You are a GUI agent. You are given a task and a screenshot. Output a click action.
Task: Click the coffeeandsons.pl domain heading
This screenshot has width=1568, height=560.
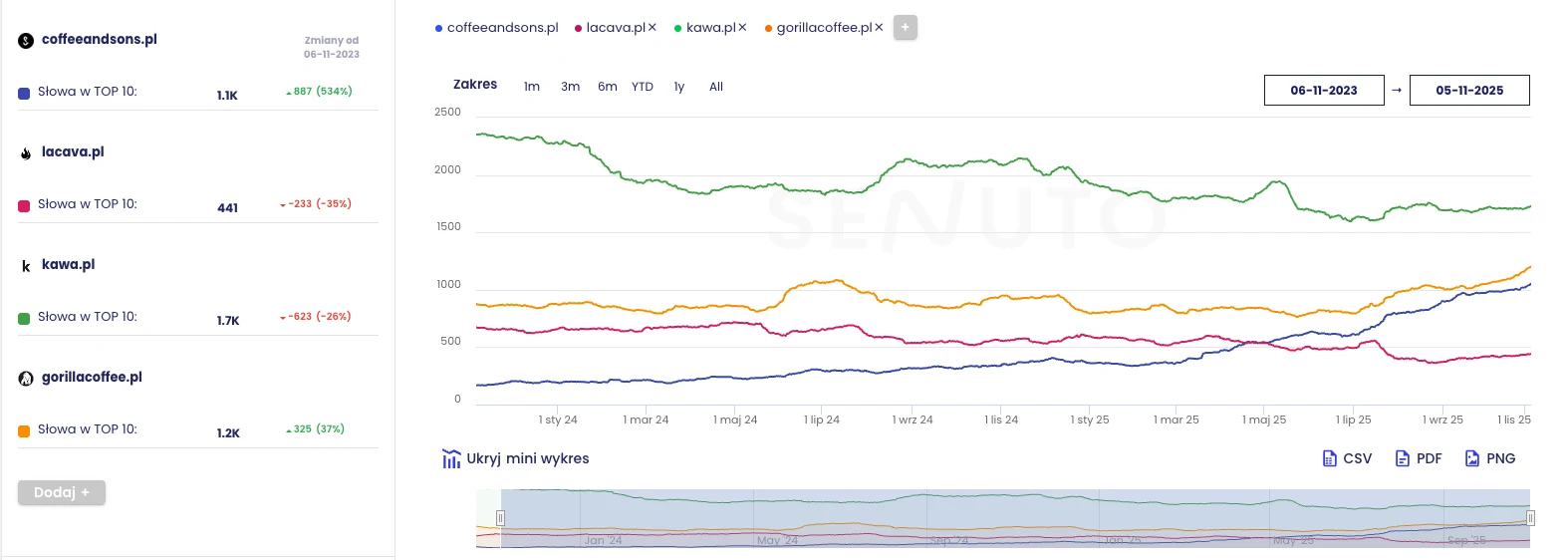100,39
